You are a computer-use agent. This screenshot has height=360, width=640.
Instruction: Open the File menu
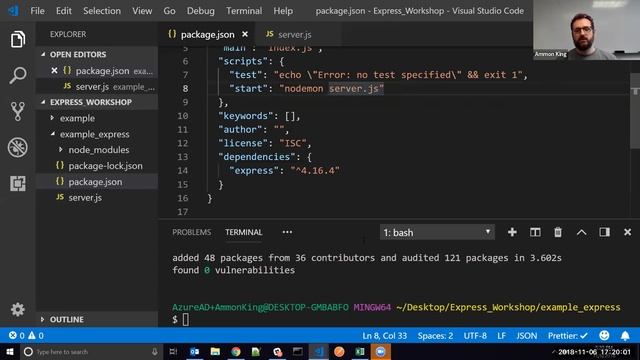pyautogui.click(x=37, y=11)
